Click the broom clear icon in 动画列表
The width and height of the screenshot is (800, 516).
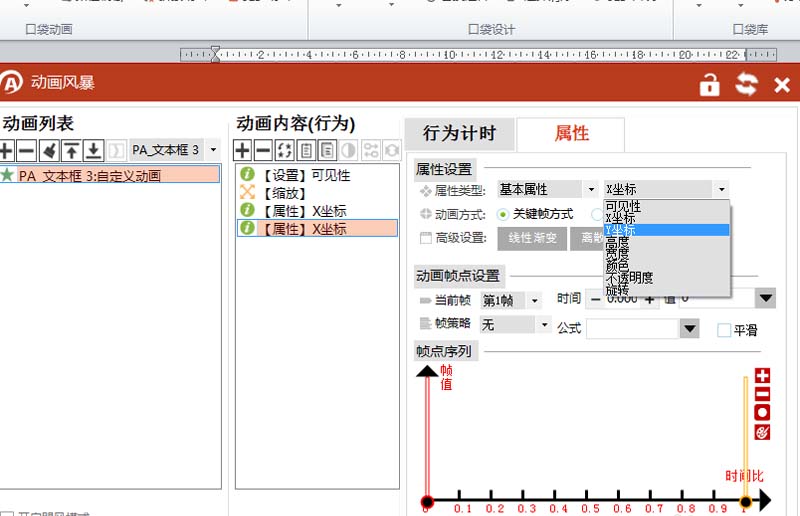click(49, 151)
